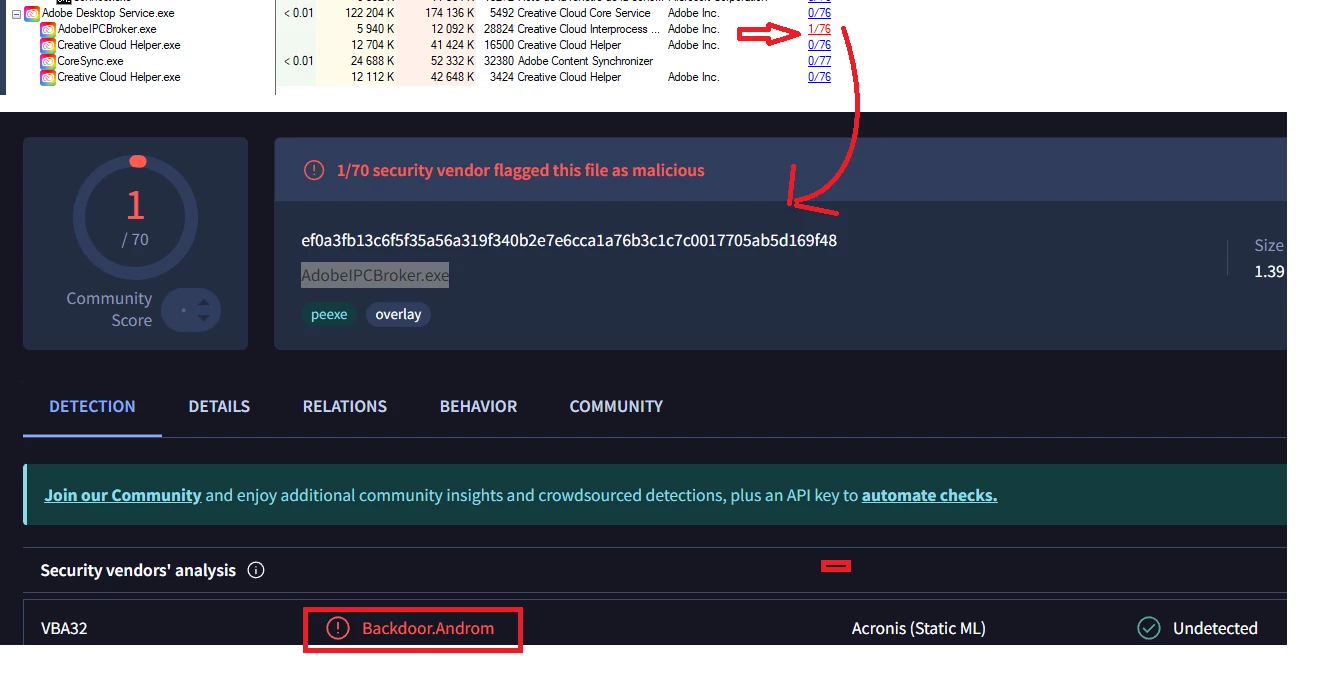Viewport: 1322px width, 674px height.
Task: Click the Community Score label
Action: point(109,309)
